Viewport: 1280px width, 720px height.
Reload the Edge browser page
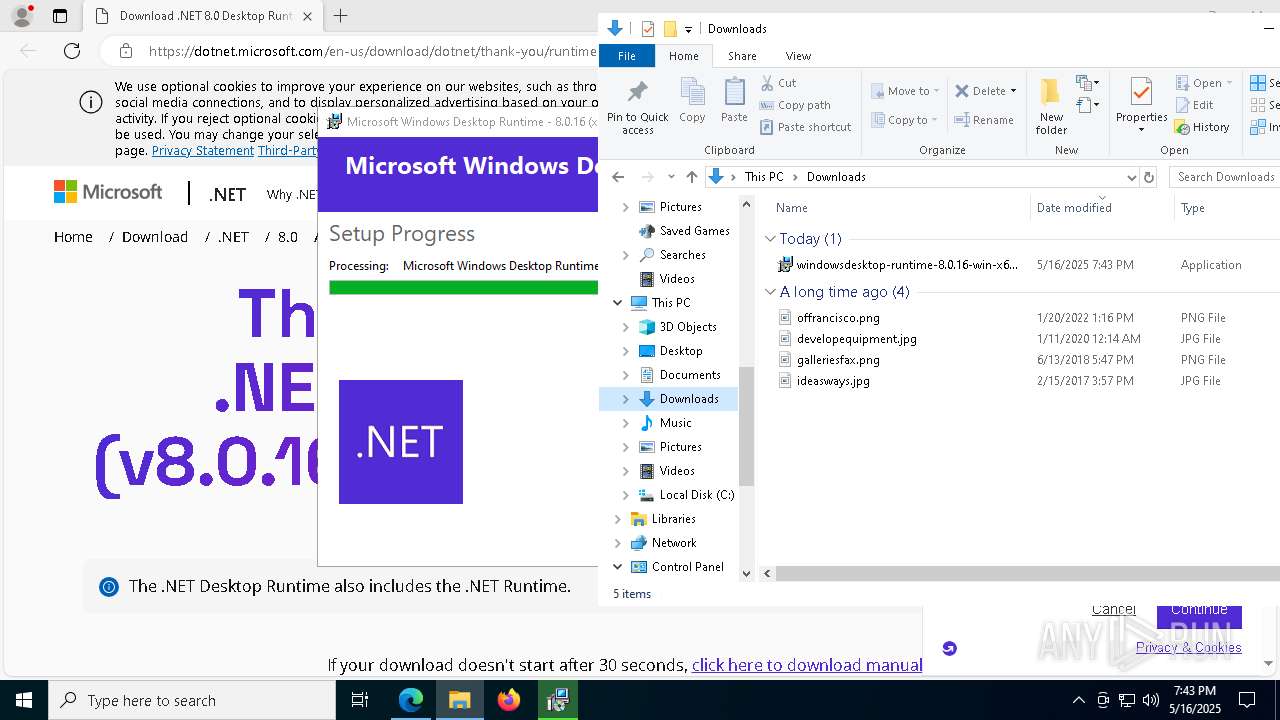pos(72,51)
